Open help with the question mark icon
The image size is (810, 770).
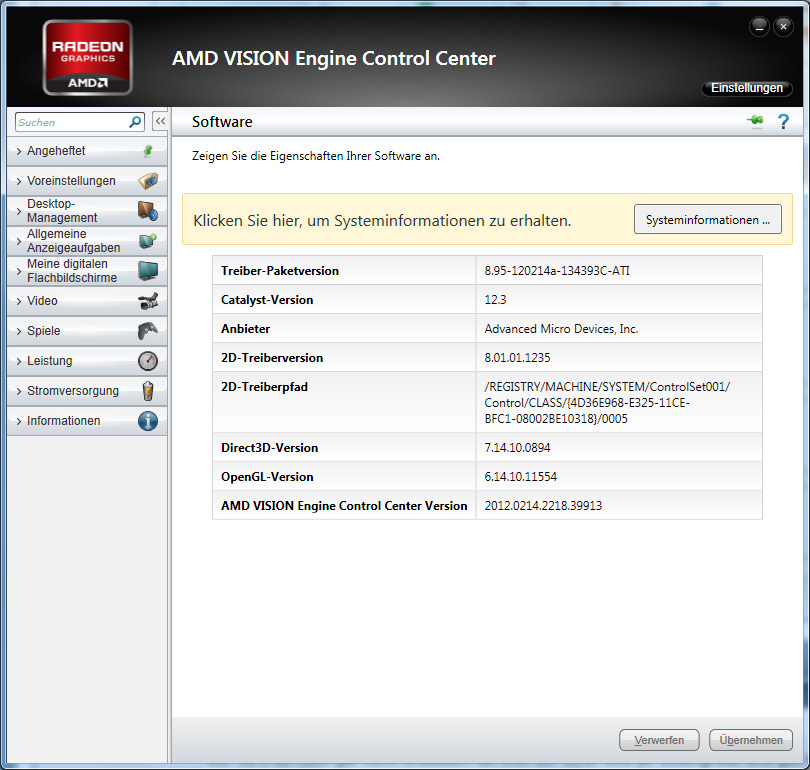point(783,121)
